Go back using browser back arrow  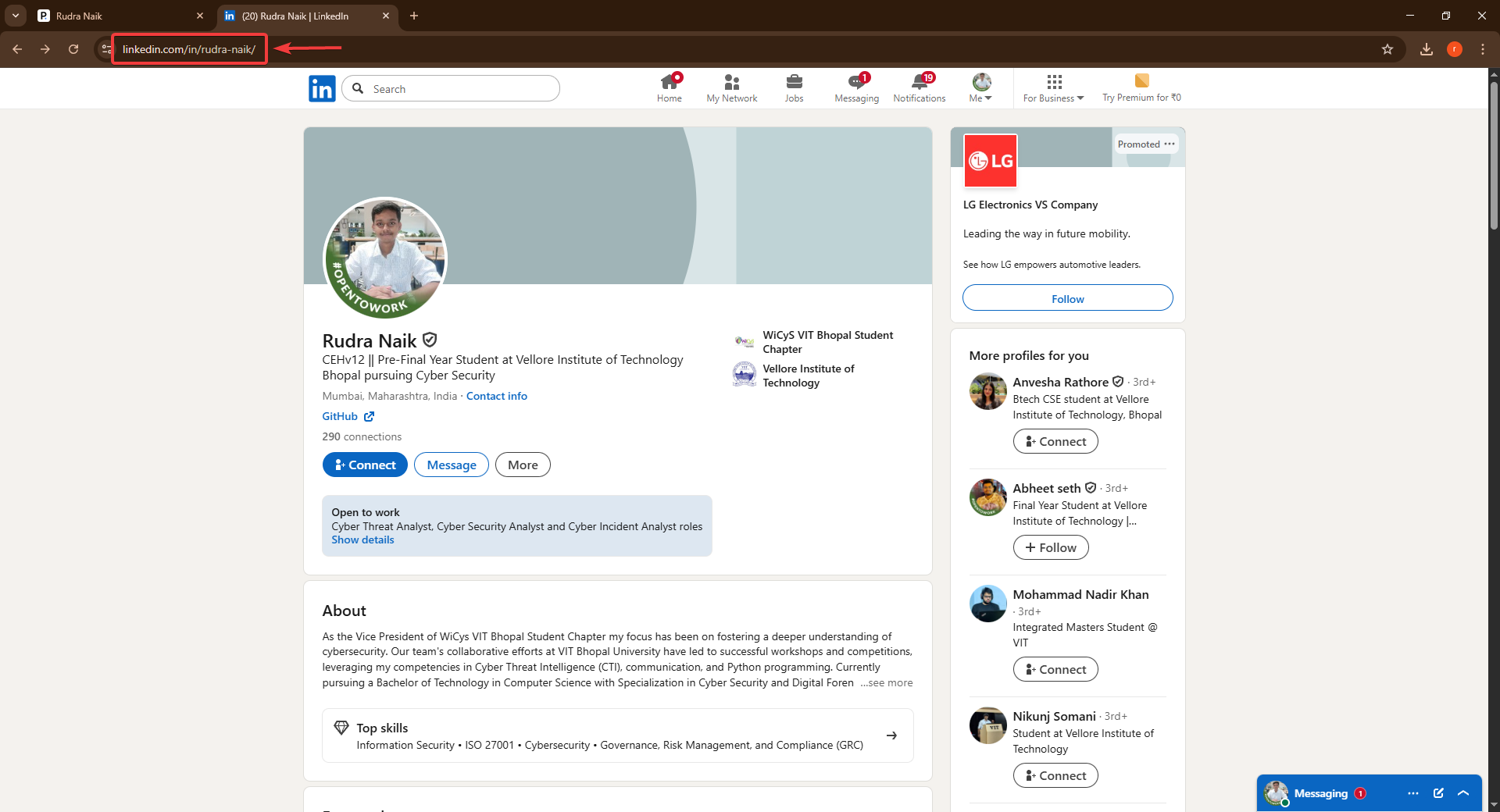17,49
